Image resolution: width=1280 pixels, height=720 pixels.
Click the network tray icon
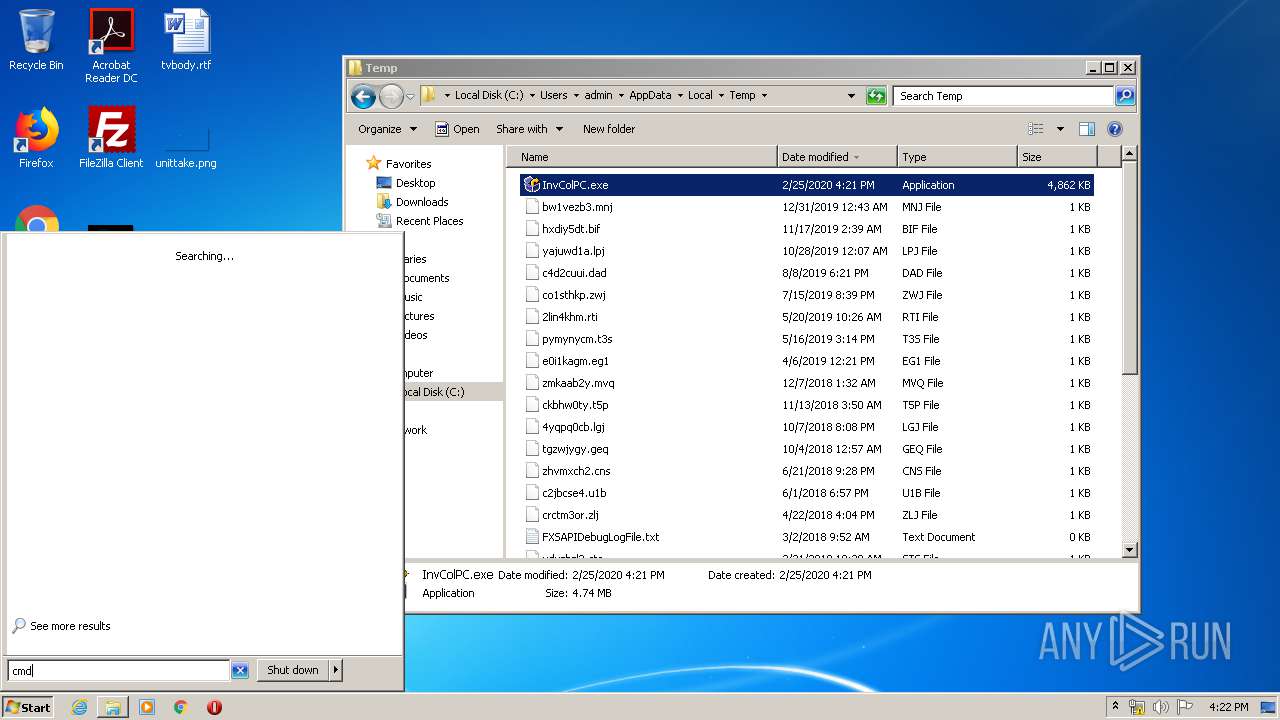point(1137,707)
